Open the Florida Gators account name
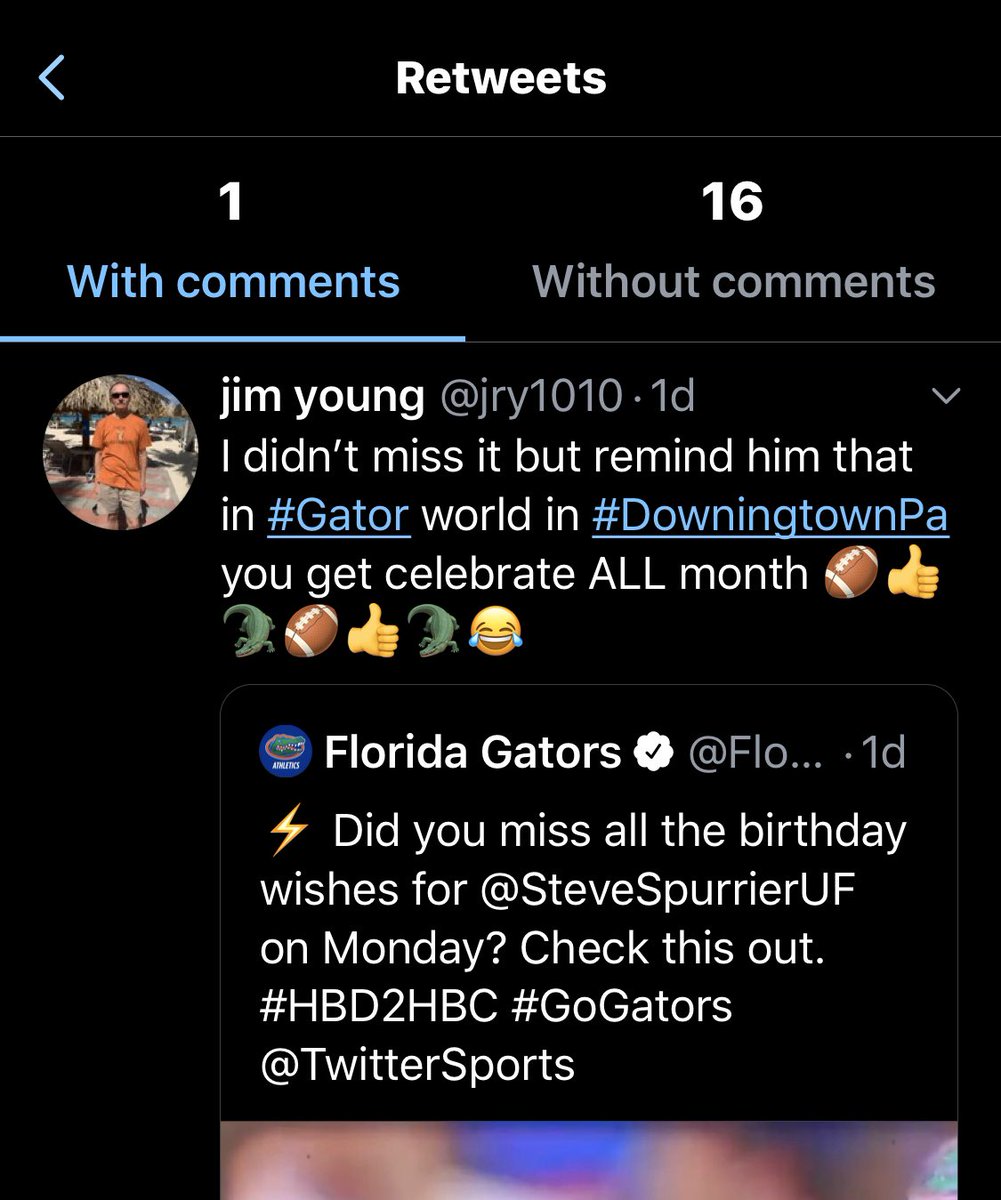 coord(473,752)
